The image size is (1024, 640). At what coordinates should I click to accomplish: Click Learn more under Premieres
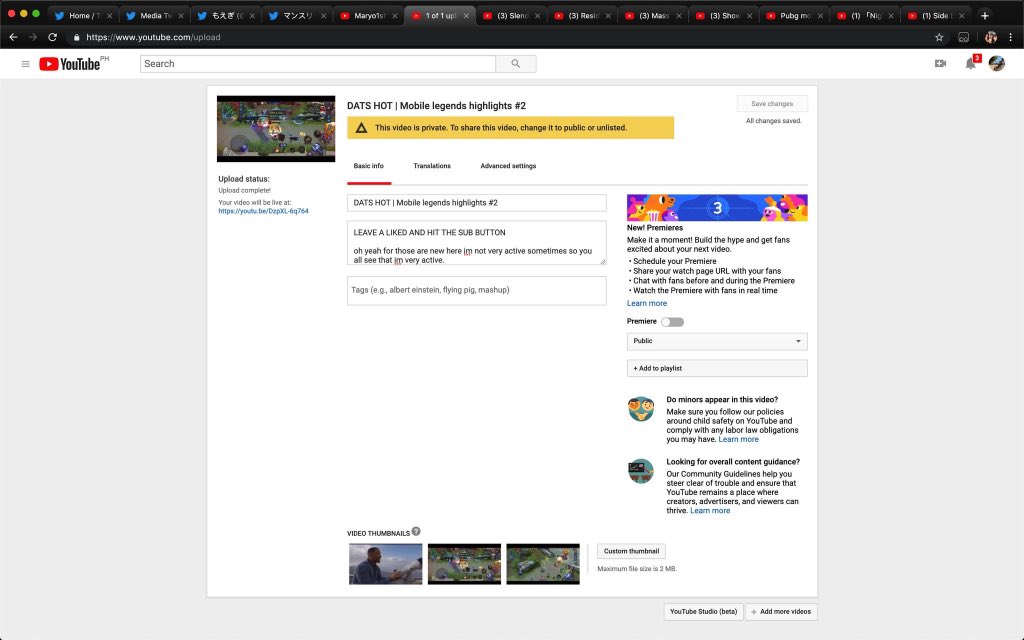(647, 303)
